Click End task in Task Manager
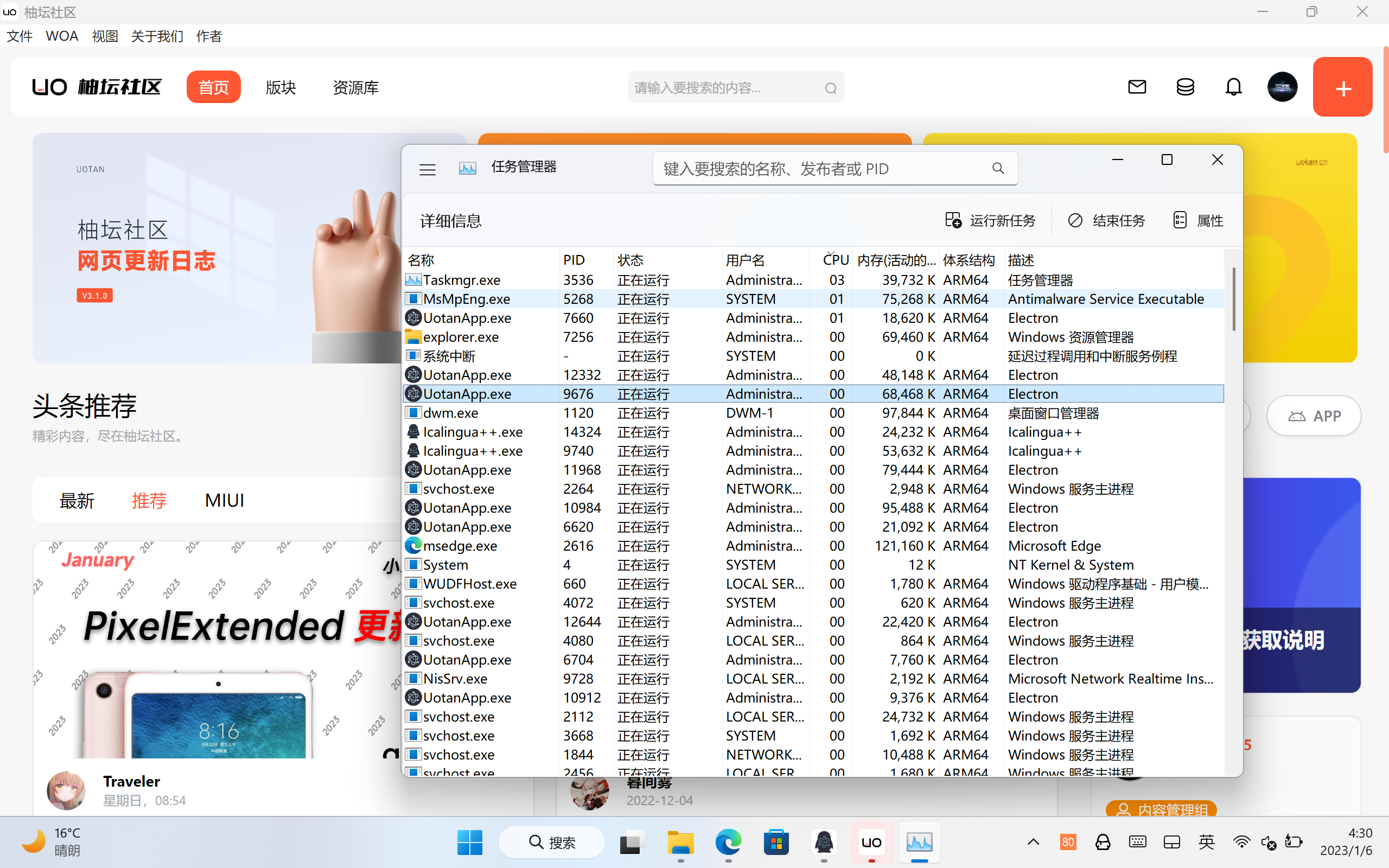The width and height of the screenshot is (1389, 868). [x=1107, y=220]
